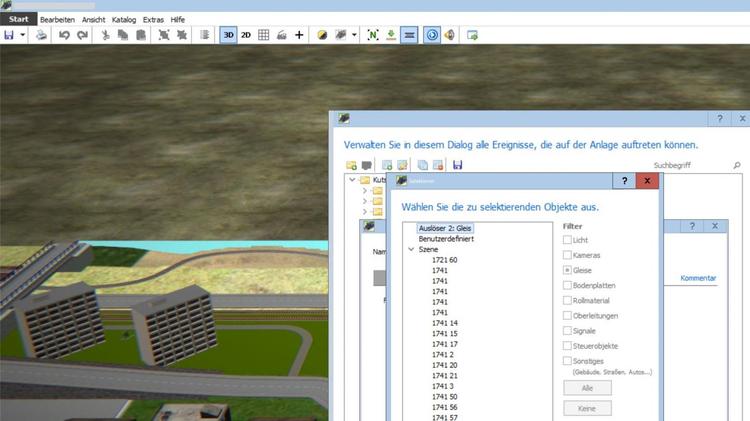Screen dimensions: 750x421
Task: Click the print icon in toolbar
Action: (41, 35)
